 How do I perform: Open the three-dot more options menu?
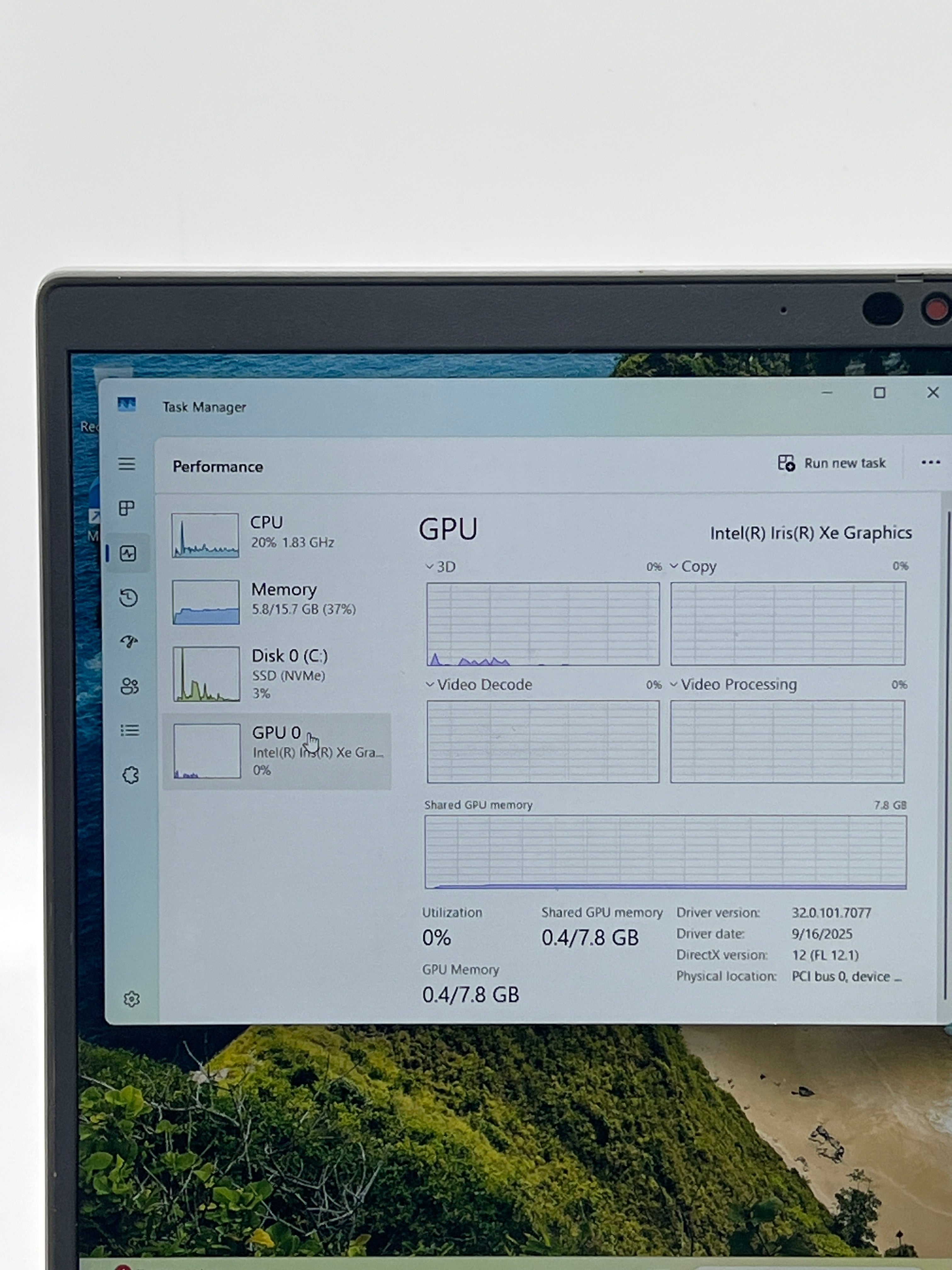pyautogui.click(x=930, y=463)
